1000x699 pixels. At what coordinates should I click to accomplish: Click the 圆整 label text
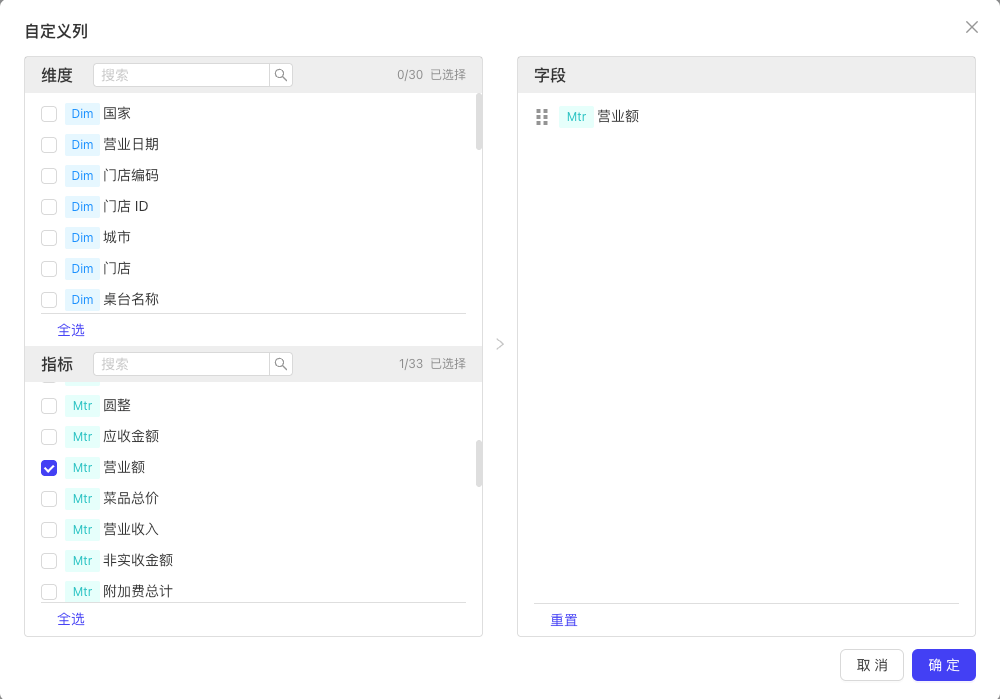point(117,406)
